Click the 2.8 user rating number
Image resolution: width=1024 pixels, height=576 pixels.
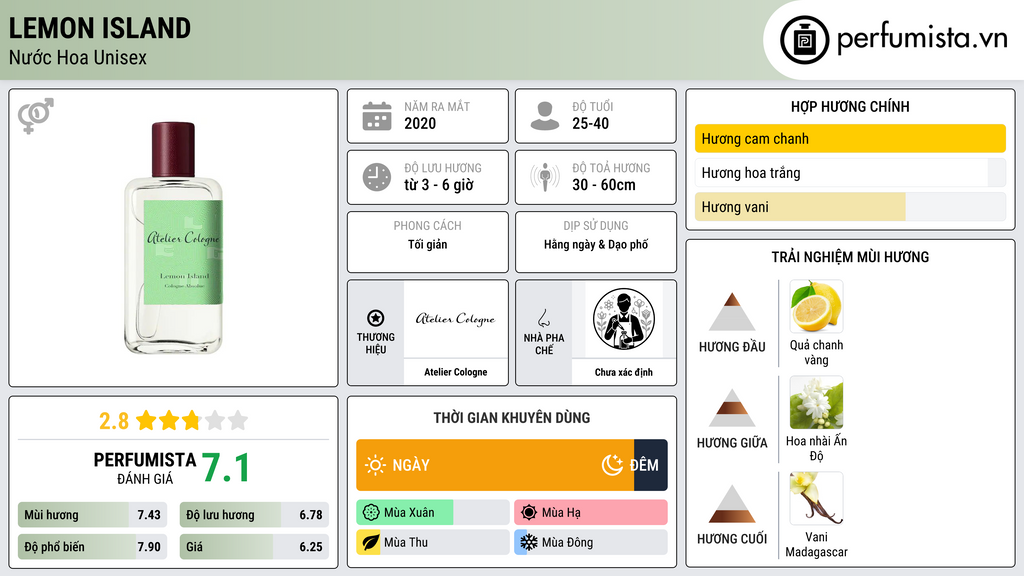(114, 421)
